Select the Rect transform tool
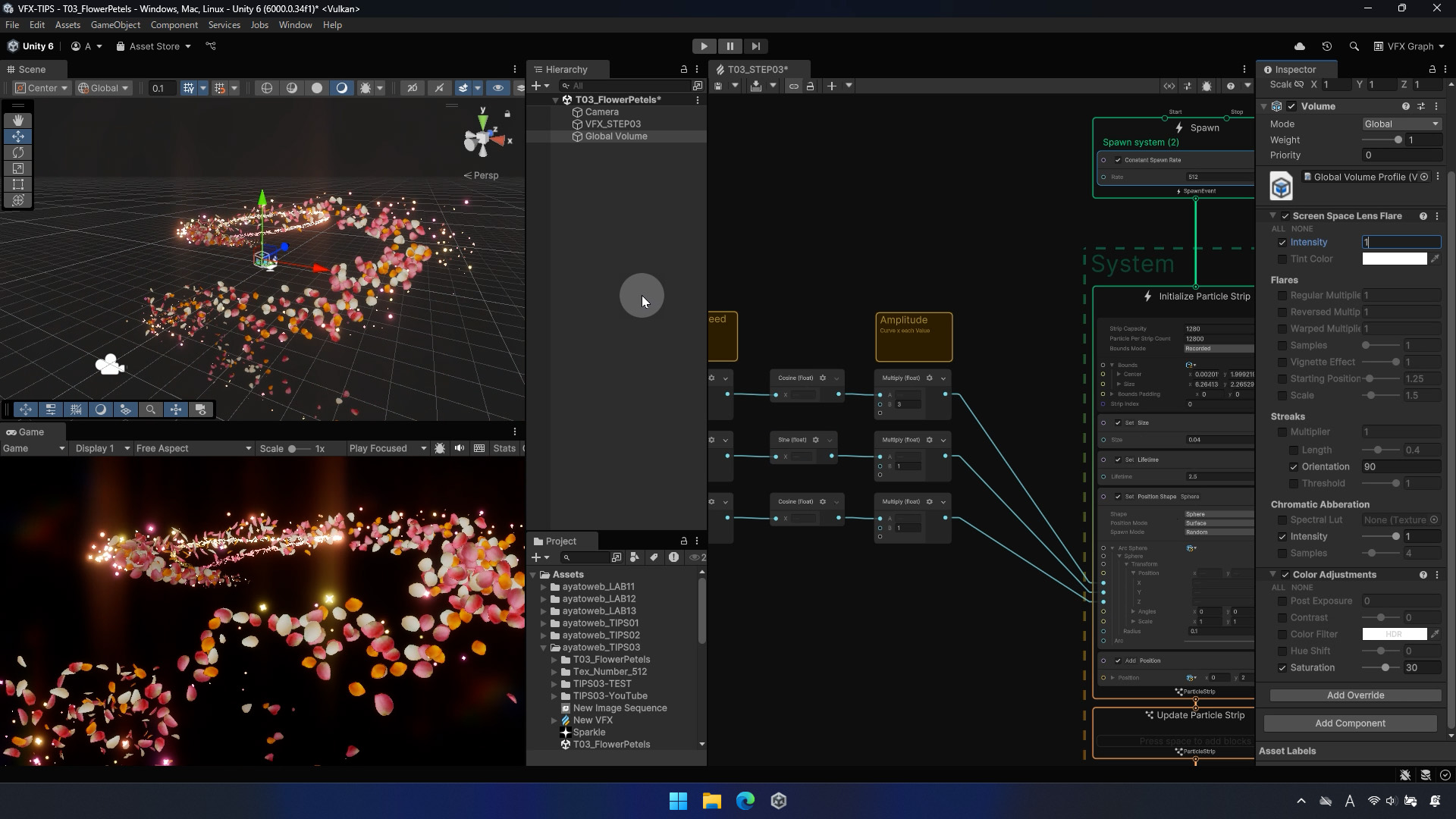The image size is (1456, 819). (x=18, y=184)
